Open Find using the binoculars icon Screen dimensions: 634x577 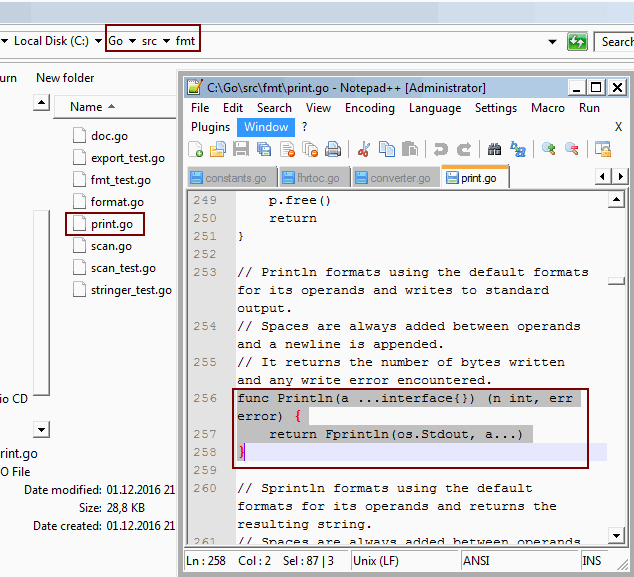pyautogui.click(x=494, y=150)
